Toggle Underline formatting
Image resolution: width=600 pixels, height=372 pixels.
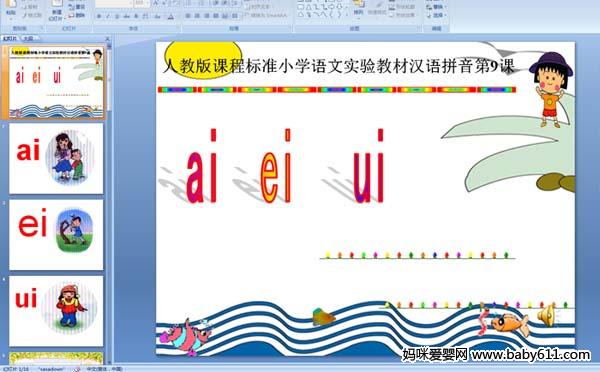117,16
